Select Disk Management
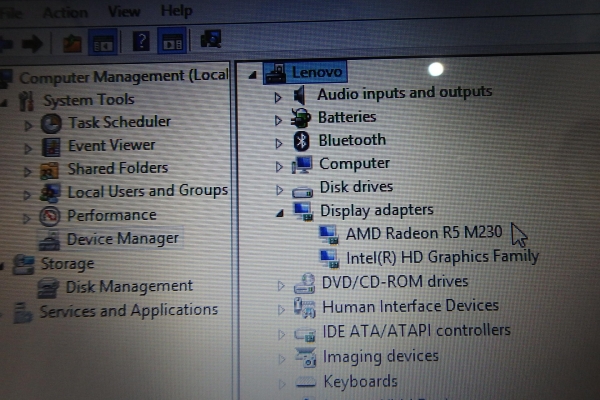Screen dimensions: 600x400 (129, 286)
